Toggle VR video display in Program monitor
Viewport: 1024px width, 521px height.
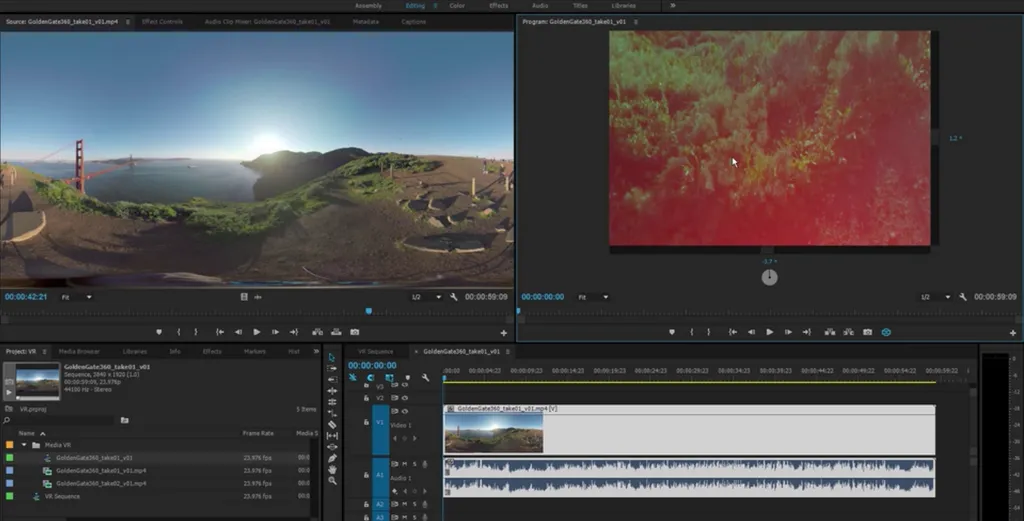886,332
